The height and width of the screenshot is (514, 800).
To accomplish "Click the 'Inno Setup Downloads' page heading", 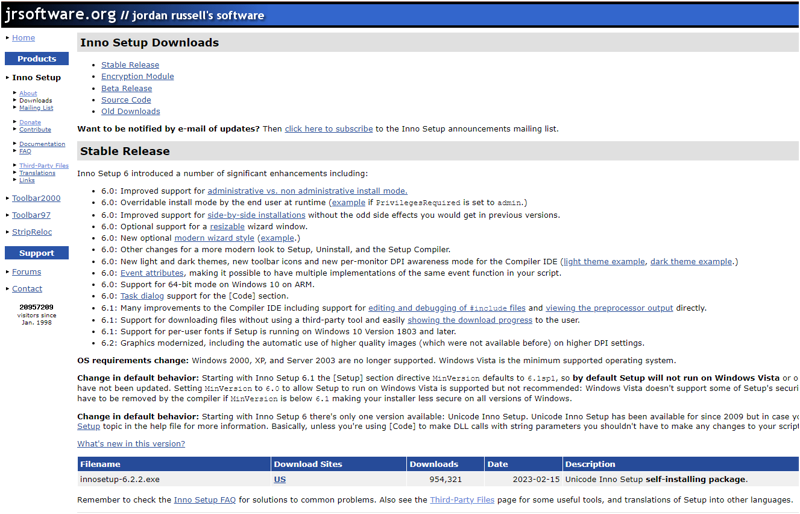I will (x=149, y=42).
